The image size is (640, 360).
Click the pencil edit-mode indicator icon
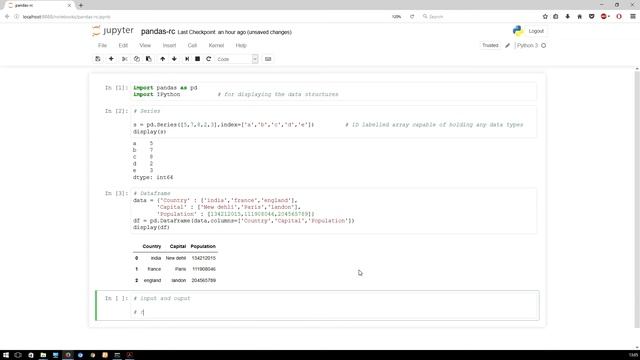[507, 45]
